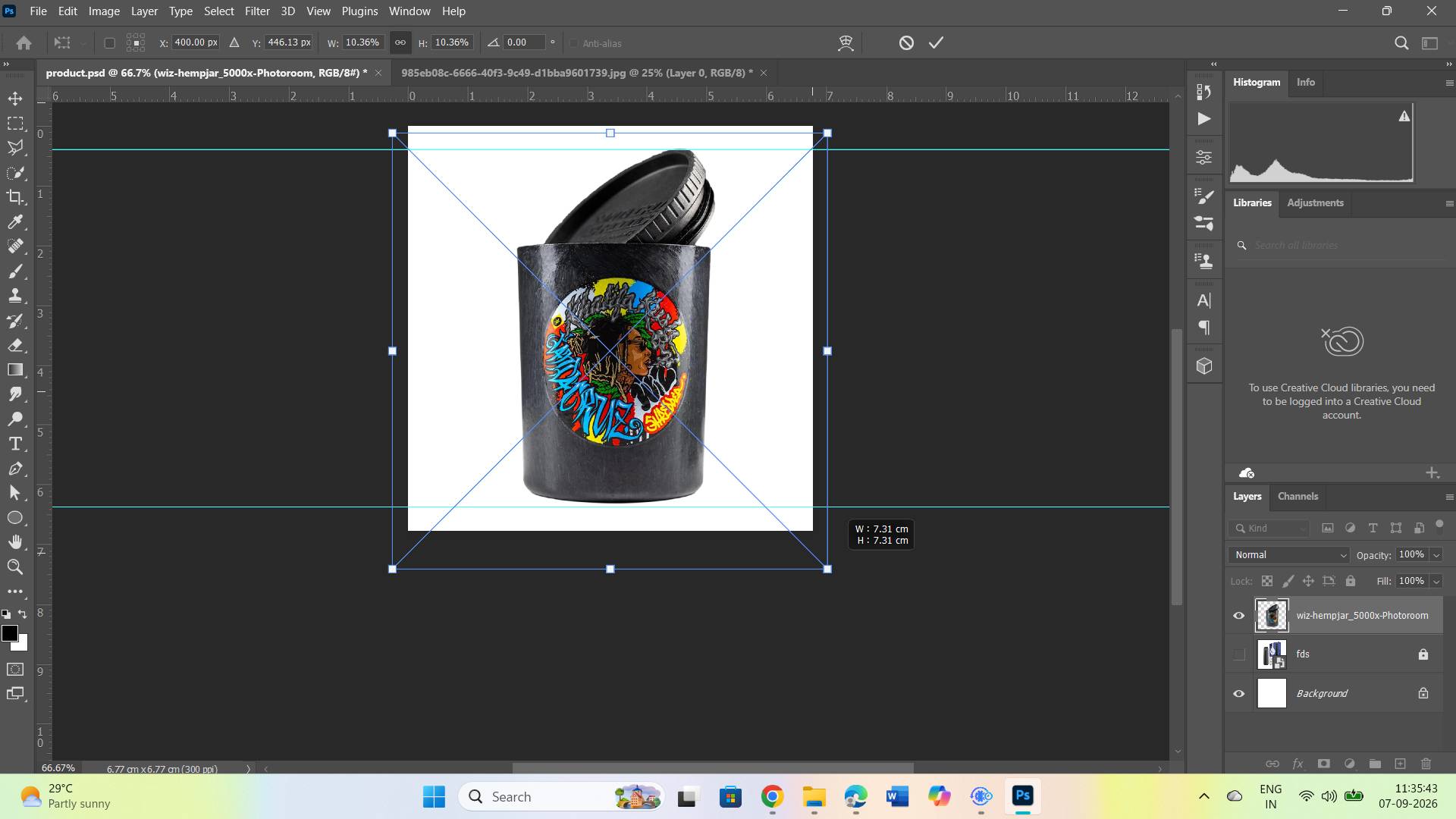Viewport: 1456px width, 819px height.
Task: Switch to the Channels tab
Action: click(x=1298, y=497)
